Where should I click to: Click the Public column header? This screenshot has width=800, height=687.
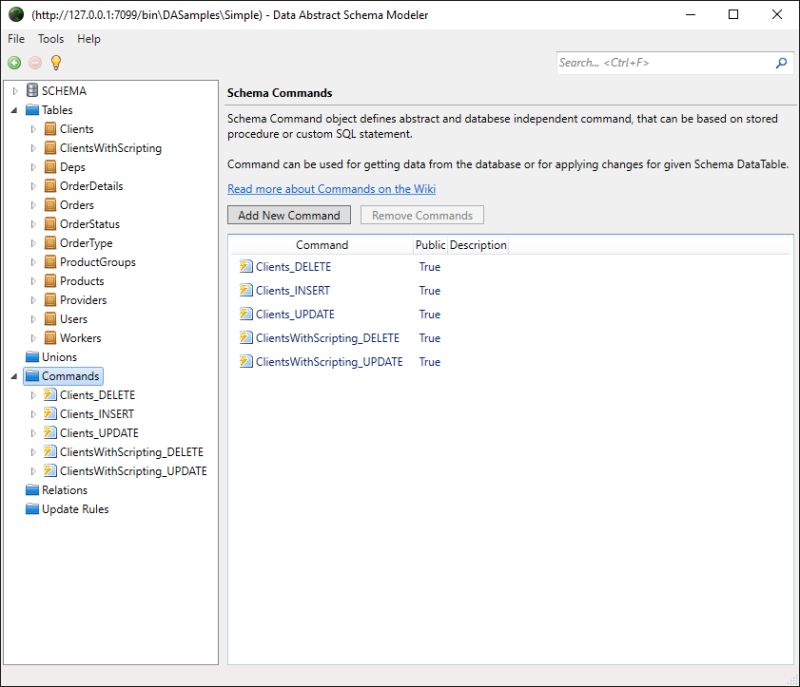click(430, 245)
